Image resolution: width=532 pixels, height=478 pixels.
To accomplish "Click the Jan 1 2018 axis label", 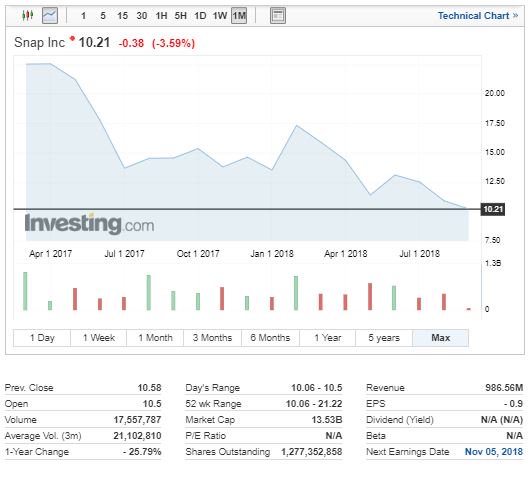I will pos(272,254).
